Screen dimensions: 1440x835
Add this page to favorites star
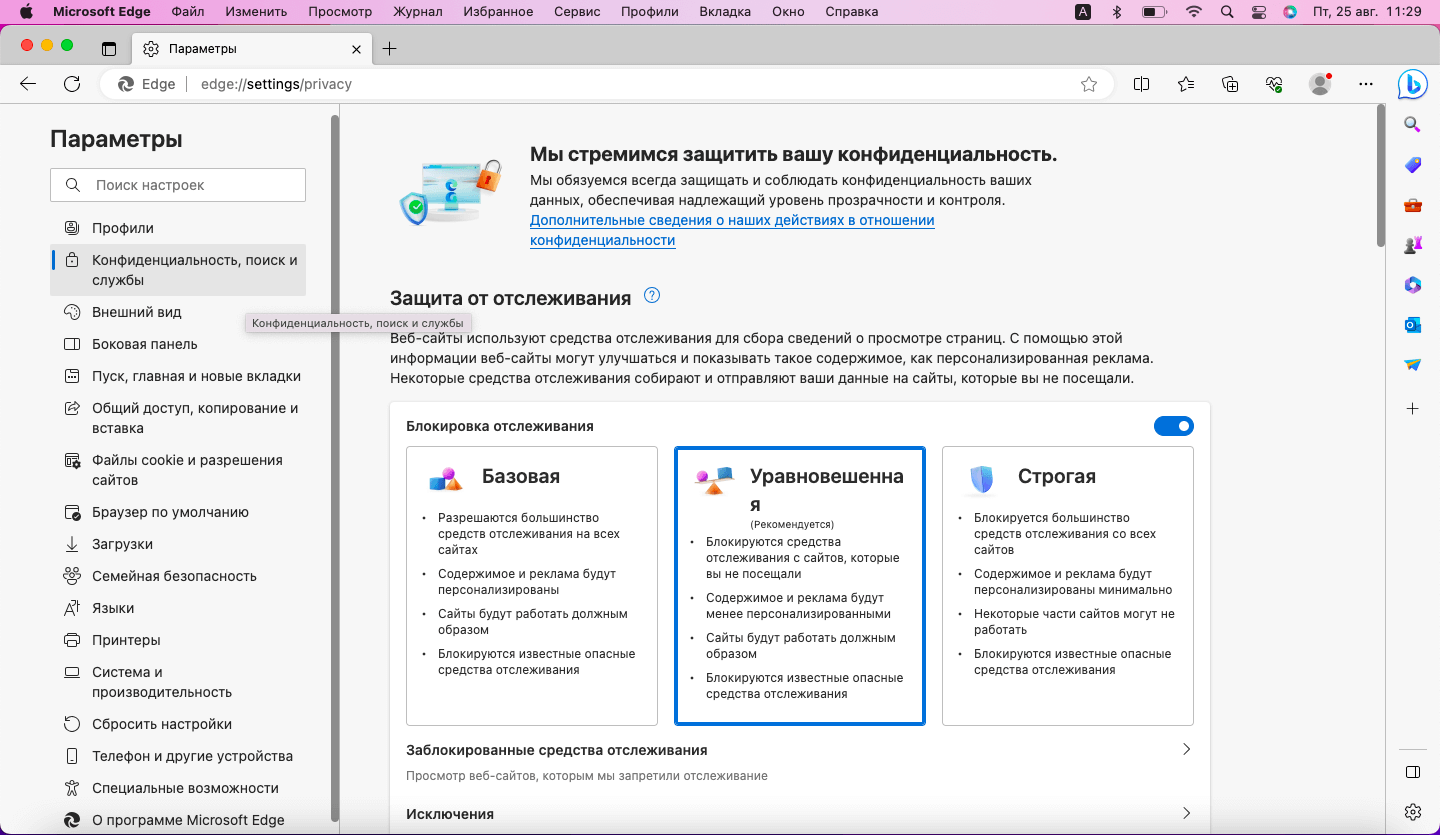tap(1089, 84)
